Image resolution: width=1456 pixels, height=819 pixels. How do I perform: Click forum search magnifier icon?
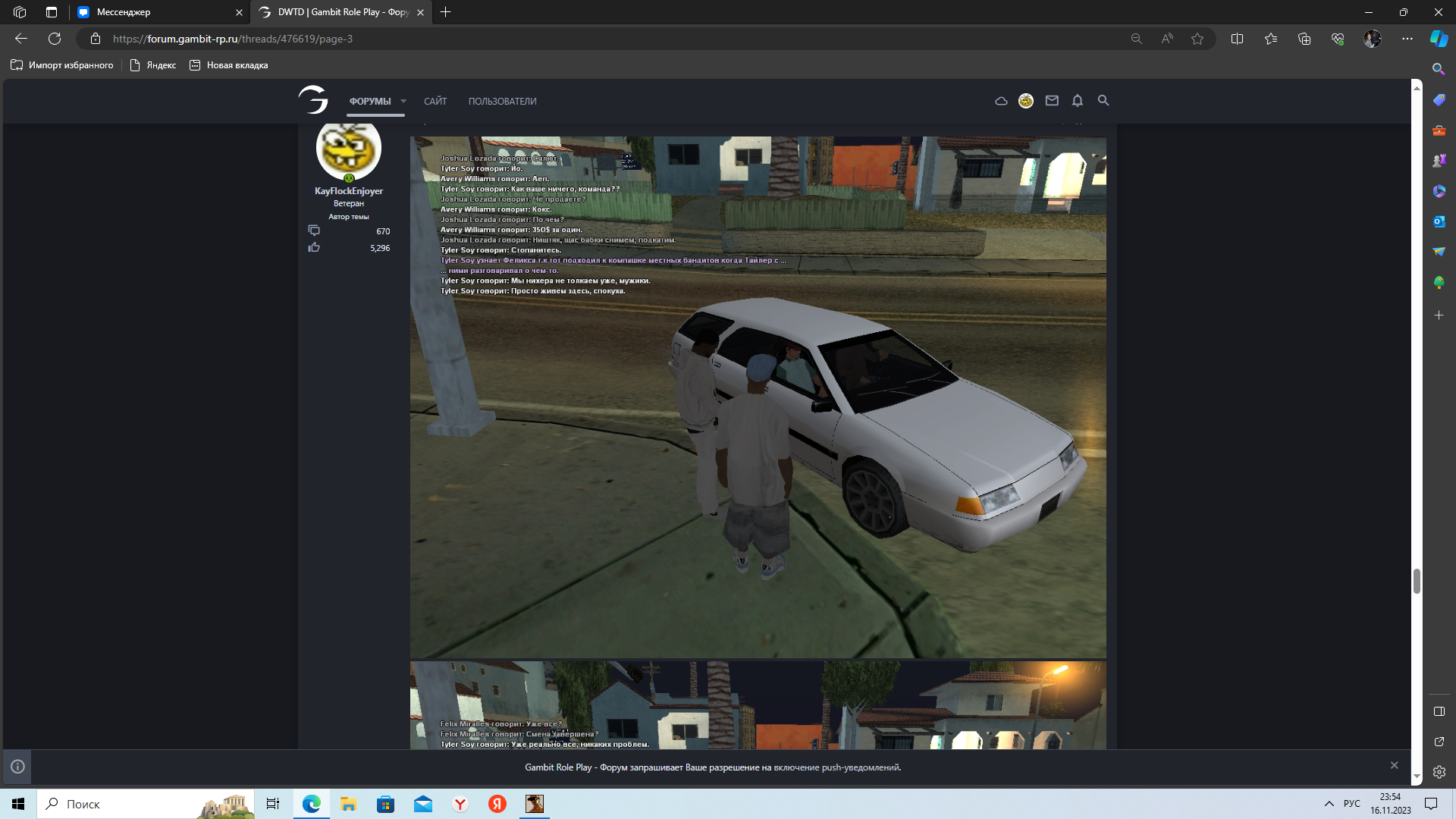click(x=1103, y=101)
